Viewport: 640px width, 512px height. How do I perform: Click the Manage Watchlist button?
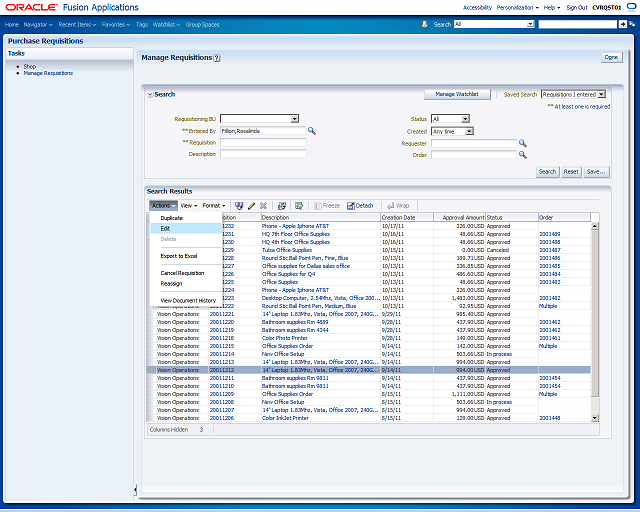457,94
